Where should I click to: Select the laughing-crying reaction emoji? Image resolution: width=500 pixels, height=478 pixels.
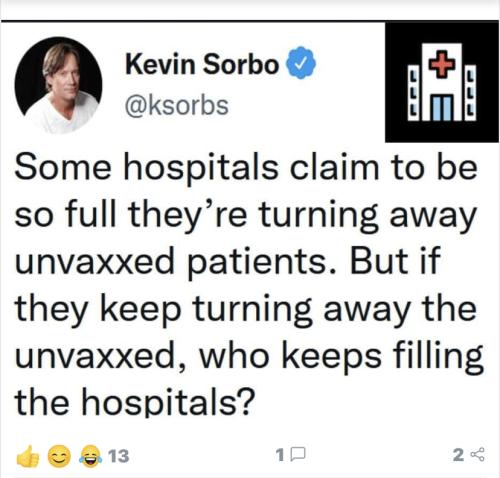tap(90, 456)
